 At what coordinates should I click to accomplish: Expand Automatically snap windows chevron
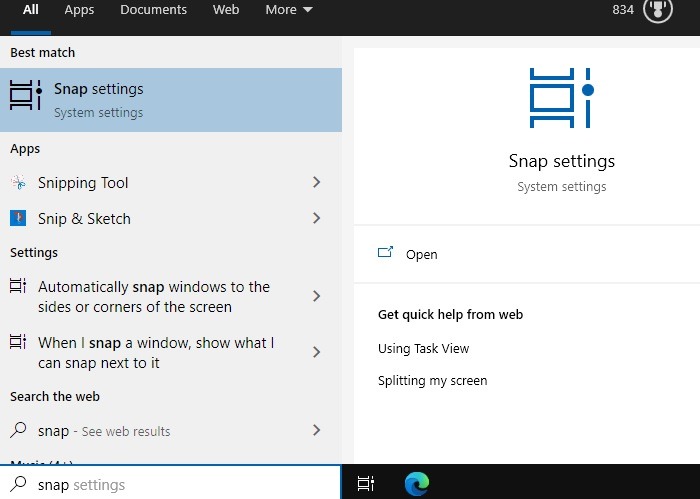[x=317, y=296]
